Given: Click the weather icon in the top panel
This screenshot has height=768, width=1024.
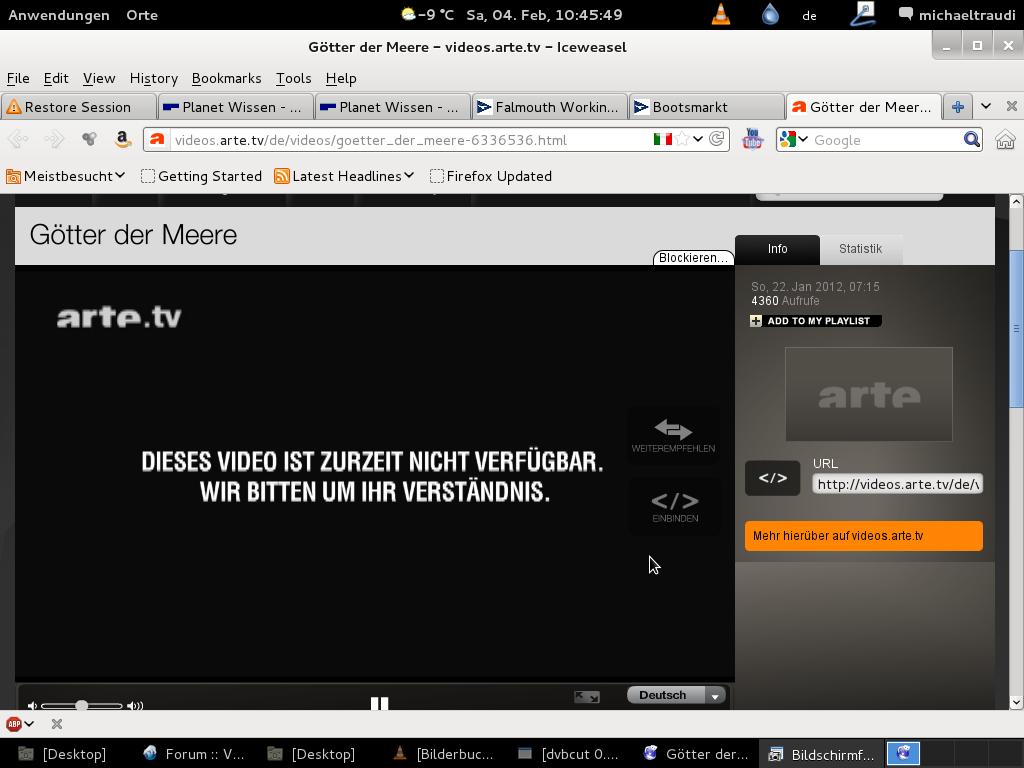Looking at the screenshot, I should point(409,14).
